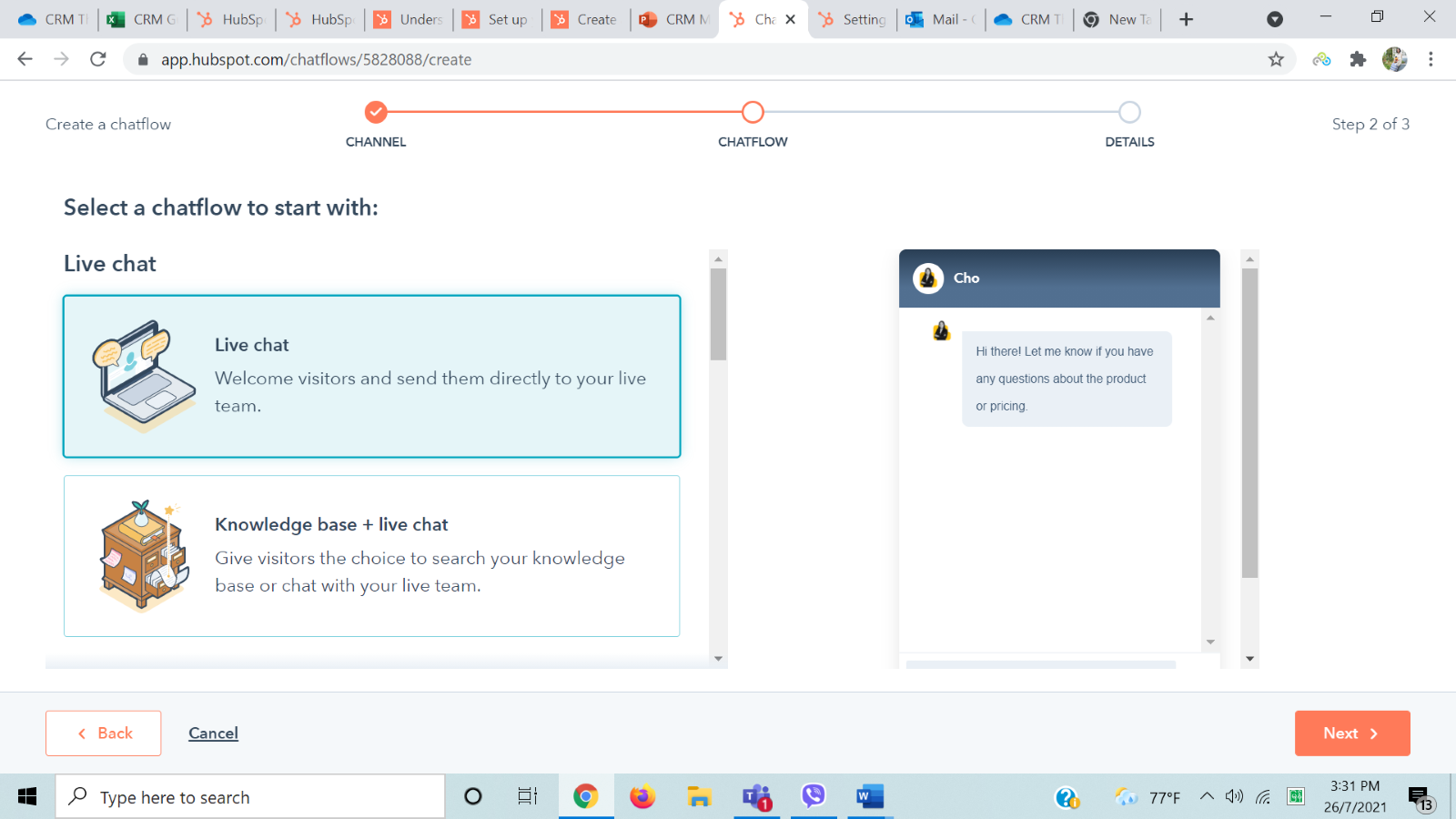Click the lock icon in address bar
The image size is (1456, 819).
tap(142, 59)
